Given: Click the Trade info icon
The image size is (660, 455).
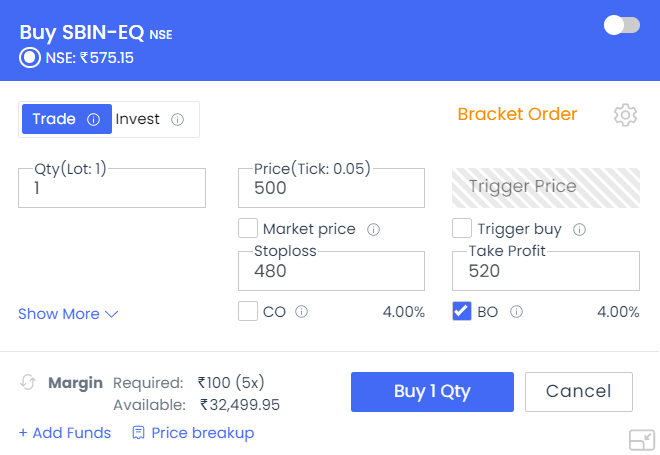Looking at the screenshot, I should coord(93,120).
